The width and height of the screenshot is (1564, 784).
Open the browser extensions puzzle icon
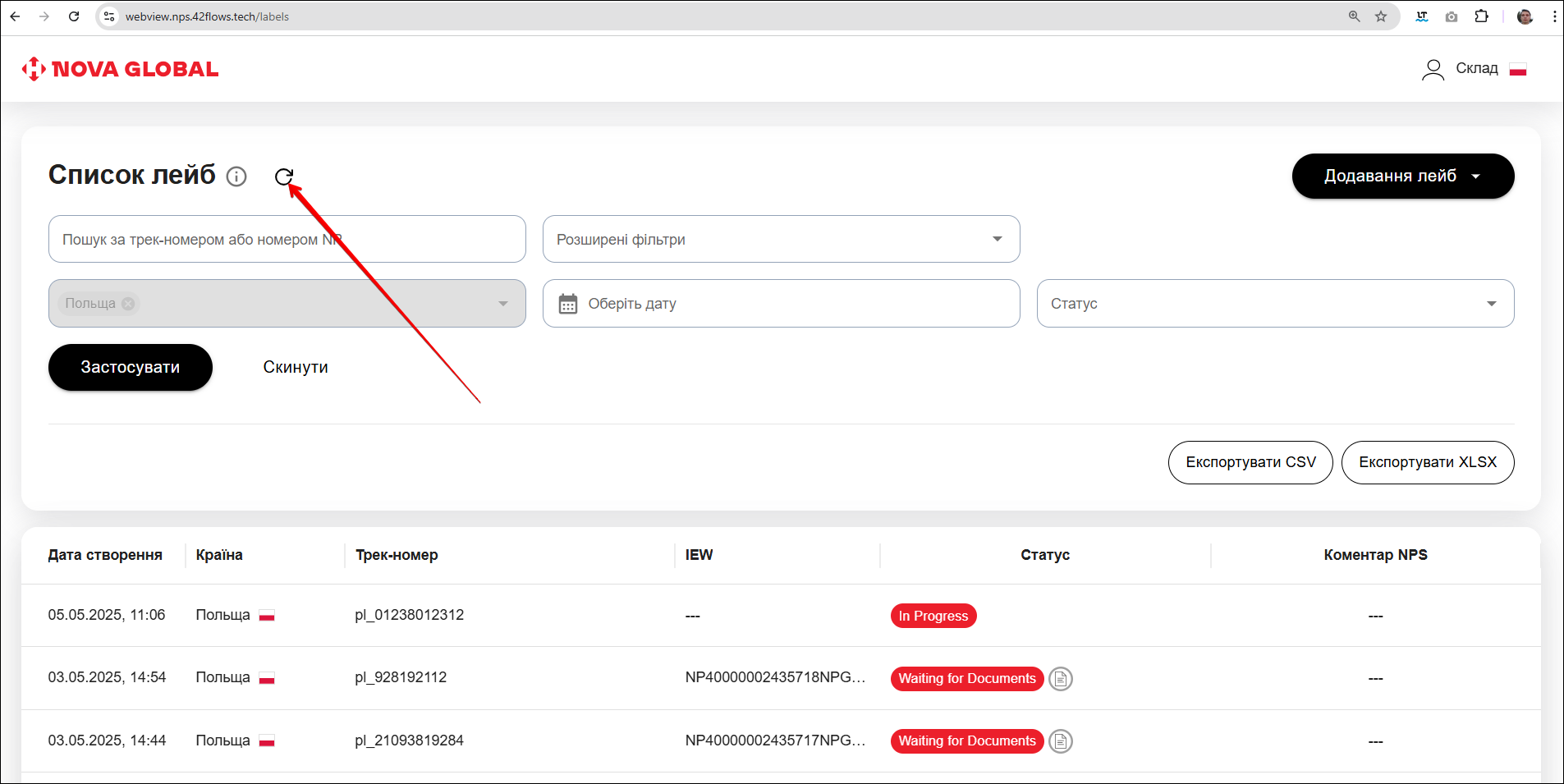pyautogui.click(x=1481, y=16)
